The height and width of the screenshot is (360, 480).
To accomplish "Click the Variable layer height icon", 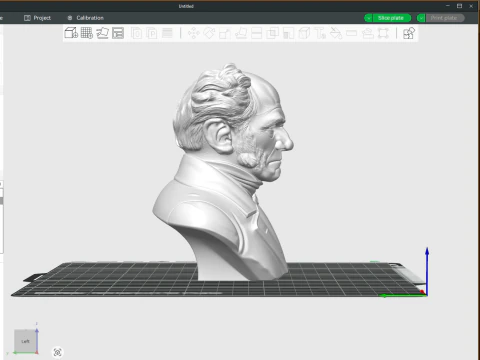I will pos(167,33).
